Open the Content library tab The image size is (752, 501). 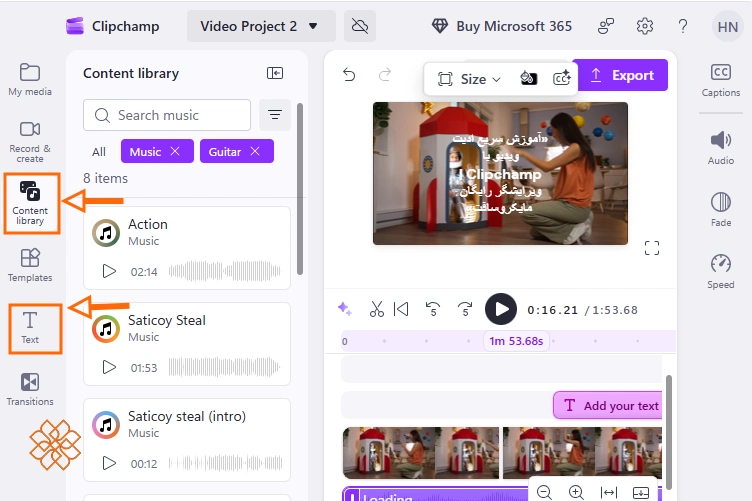click(30, 203)
